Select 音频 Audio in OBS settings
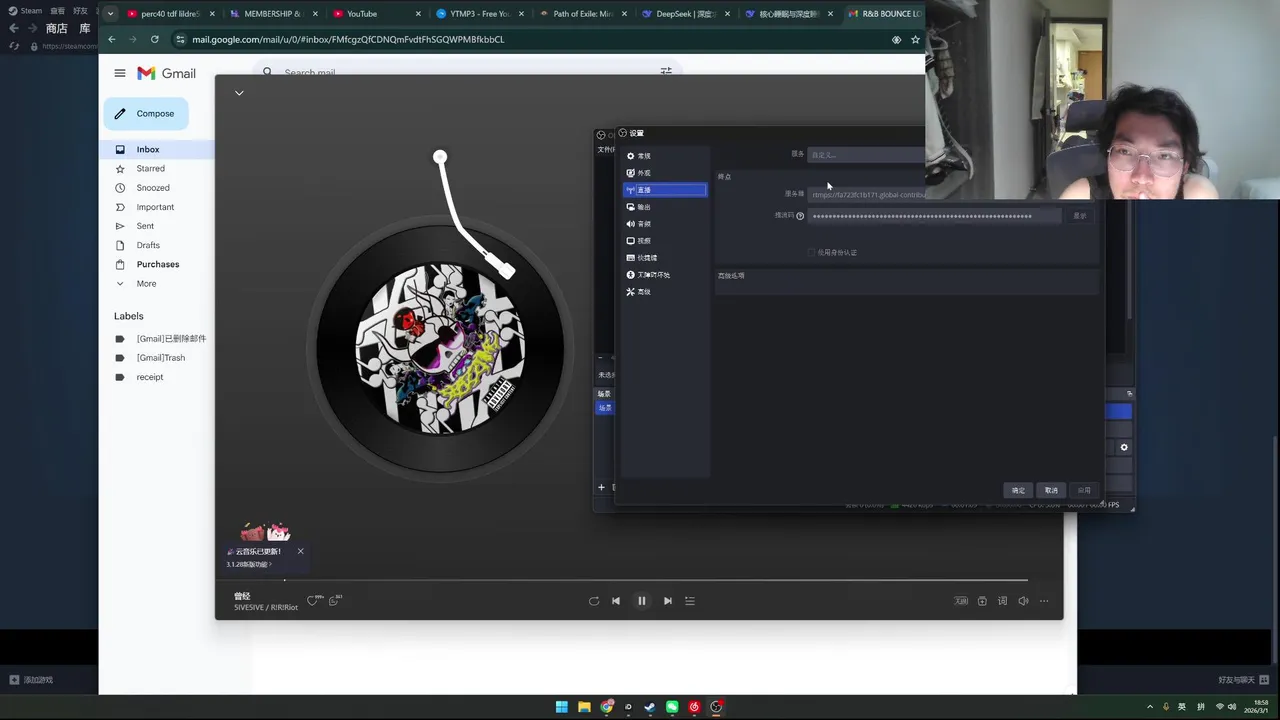The image size is (1280, 720). (665, 224)
